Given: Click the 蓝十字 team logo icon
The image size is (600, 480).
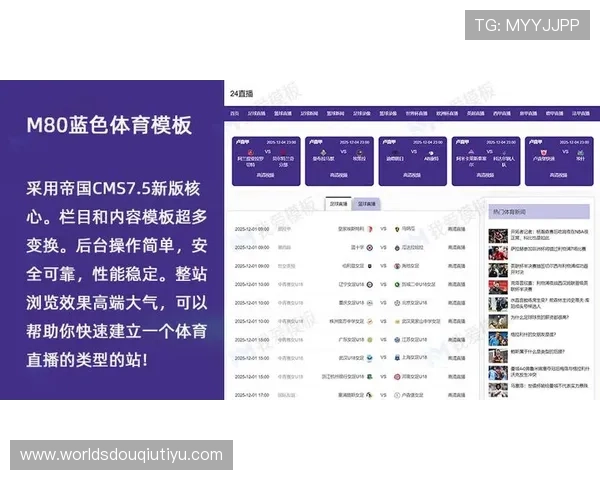Looking at the screenshot, I should coord(370,248).
